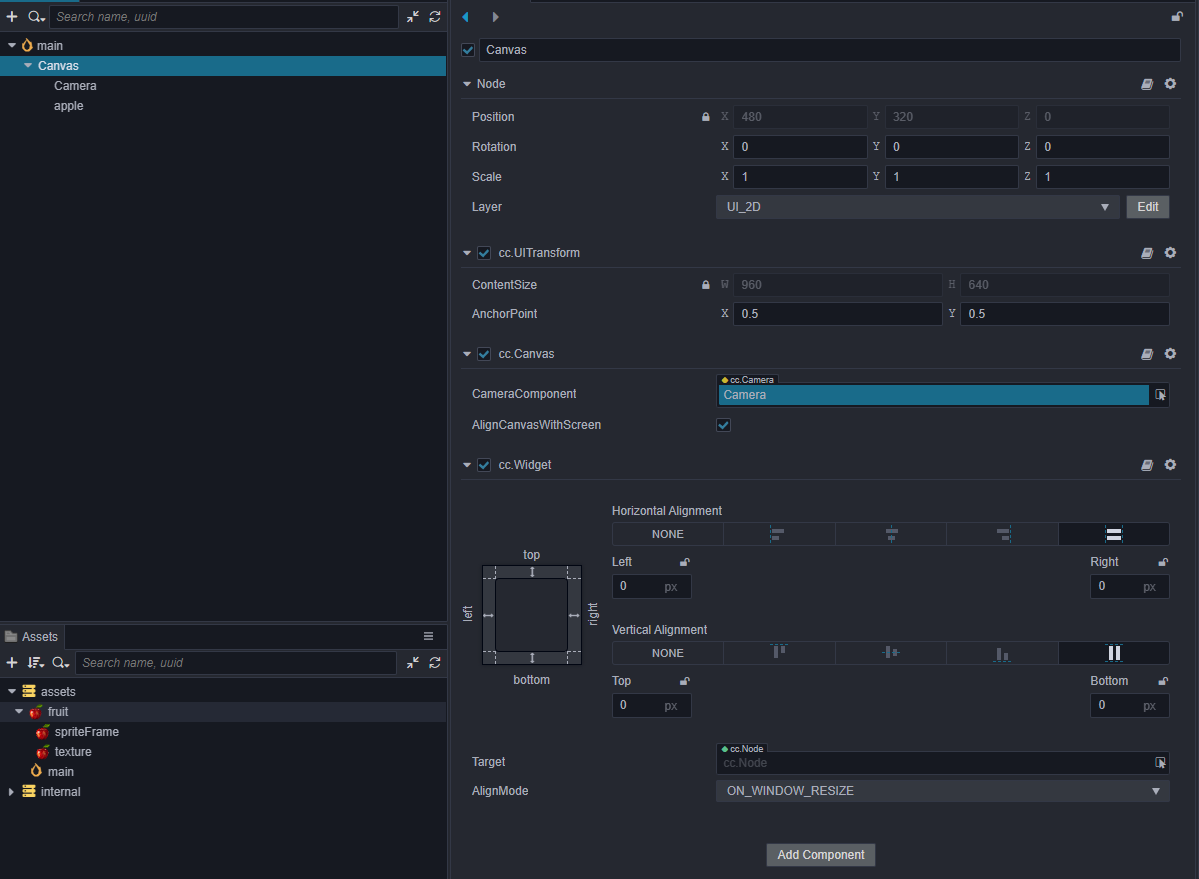Click the layer Edit button
The width and height of the screenshot is (1199, 879).
tap(1148, 207)
